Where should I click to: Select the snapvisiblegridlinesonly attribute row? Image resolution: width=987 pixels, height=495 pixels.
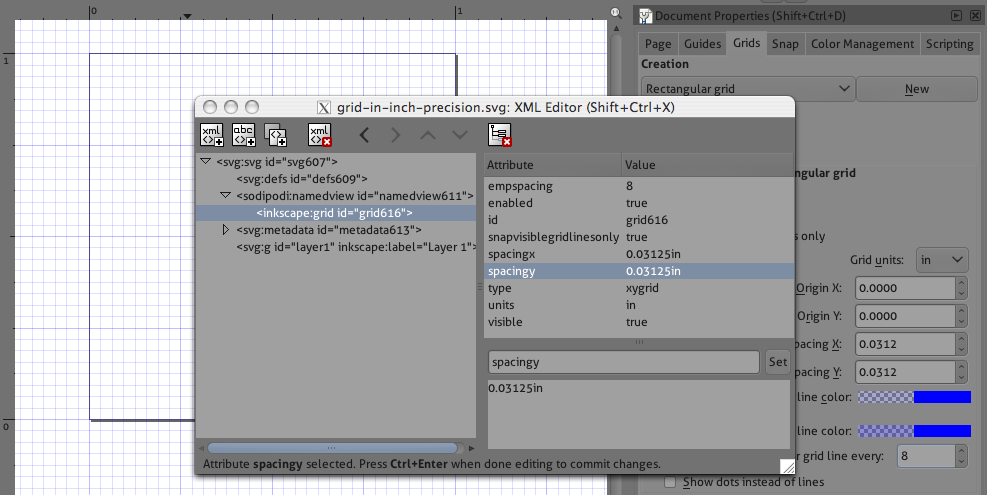click(x=639, y=237)
